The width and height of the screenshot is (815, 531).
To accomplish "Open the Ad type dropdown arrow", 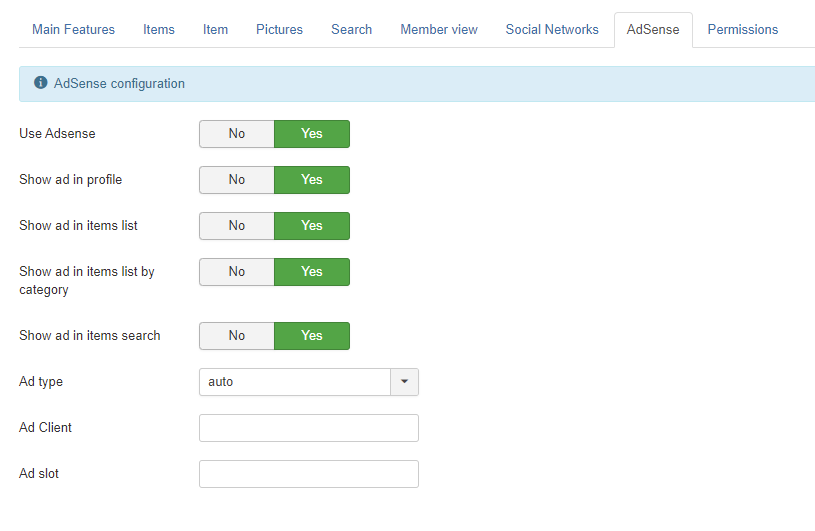I will (404, 382).
